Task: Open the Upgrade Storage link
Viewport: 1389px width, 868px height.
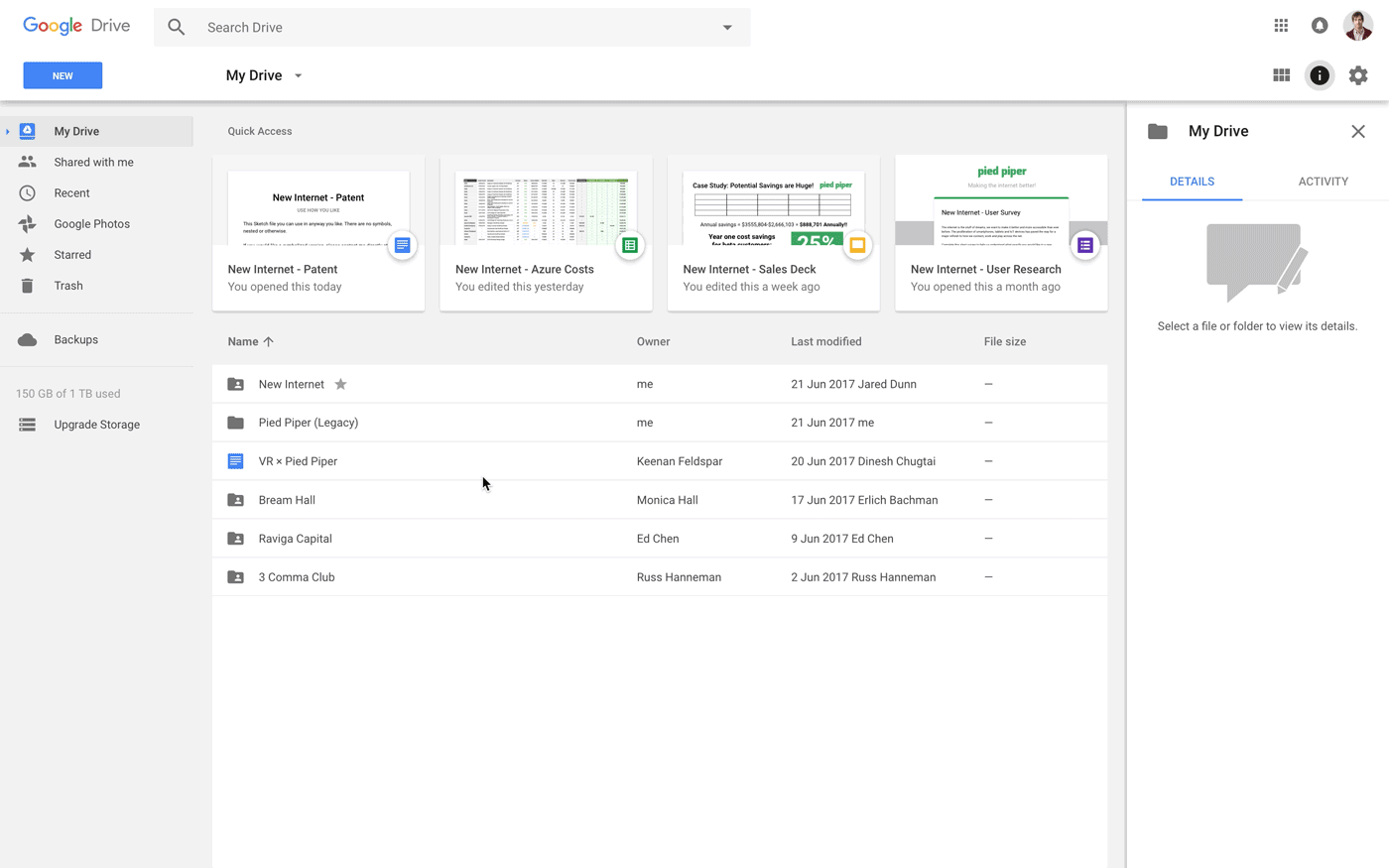Action: 96,425
